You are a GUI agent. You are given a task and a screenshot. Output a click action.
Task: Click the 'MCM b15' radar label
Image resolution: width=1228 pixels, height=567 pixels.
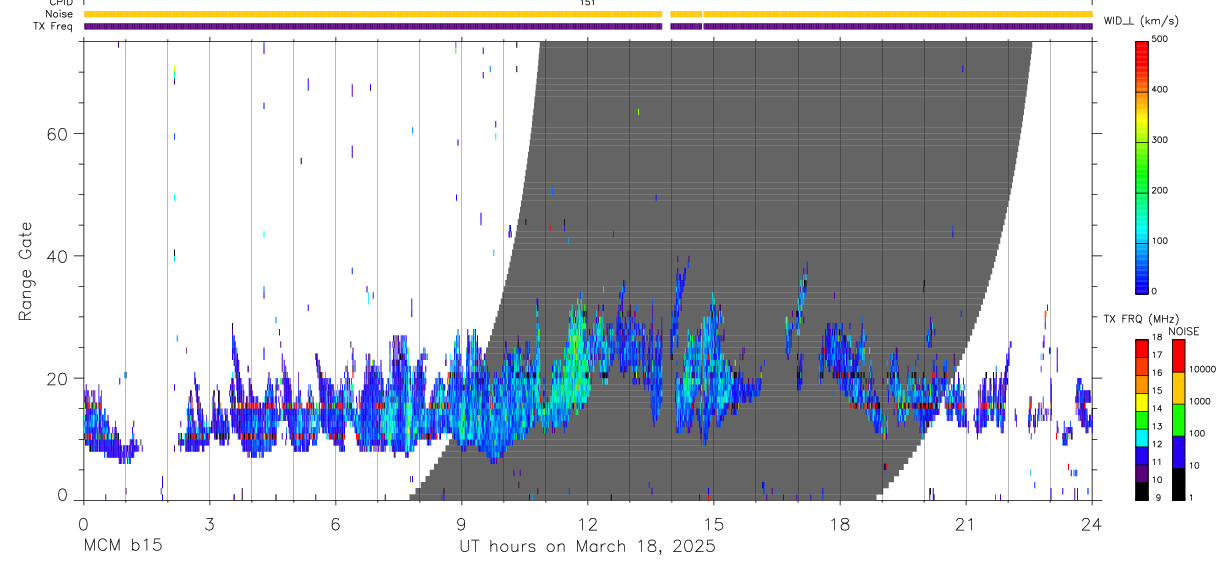122,547
